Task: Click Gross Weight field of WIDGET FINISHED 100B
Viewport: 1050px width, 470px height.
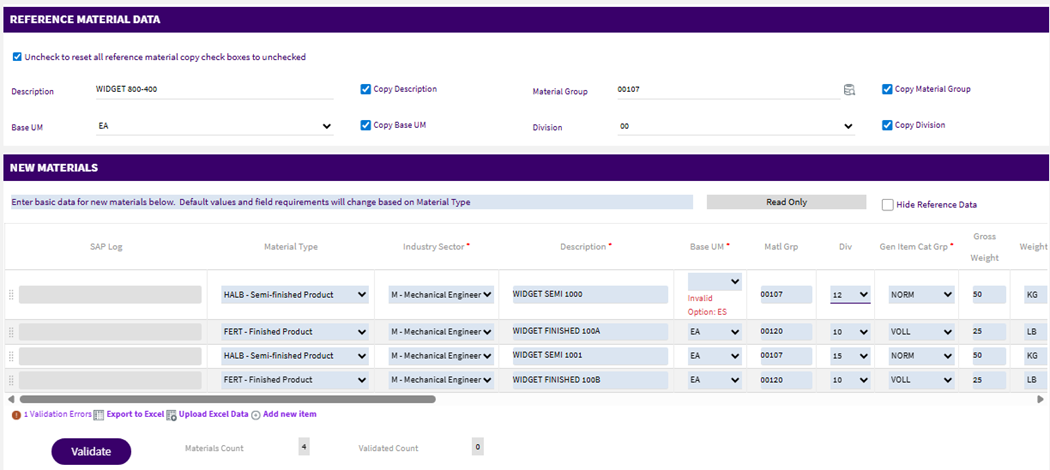Action: [988, 380]
